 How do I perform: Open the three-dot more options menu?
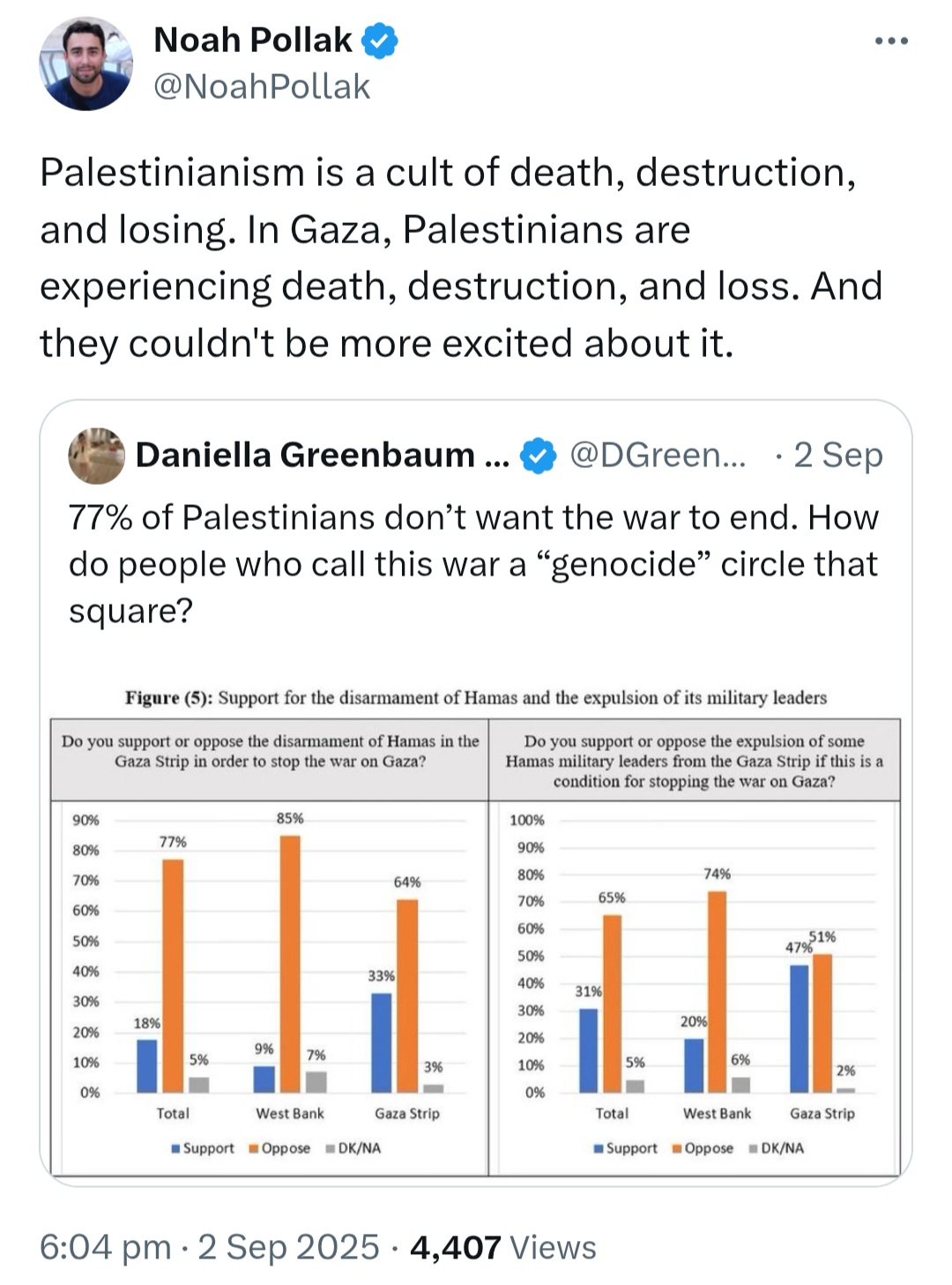click(891, 41)
